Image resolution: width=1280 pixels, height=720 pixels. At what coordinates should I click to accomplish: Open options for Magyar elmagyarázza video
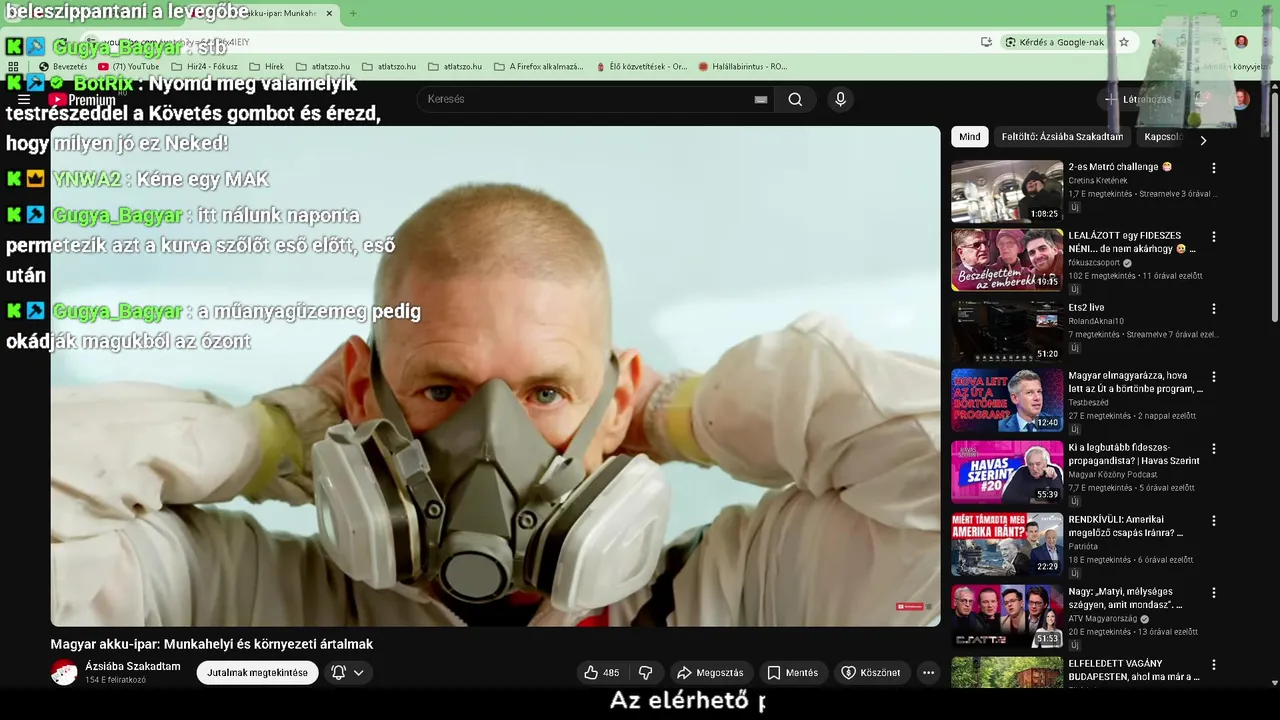click(x=1214, y=377)
